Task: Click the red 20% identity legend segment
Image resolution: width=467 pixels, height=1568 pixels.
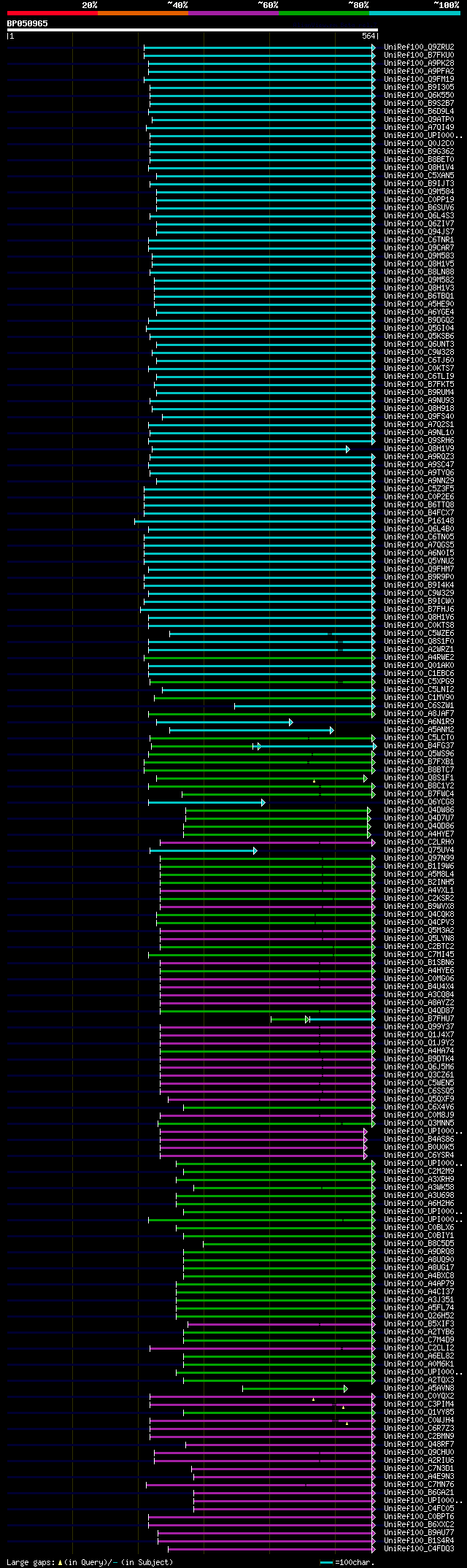Action: pyautogui.click(x=53, y=13)
